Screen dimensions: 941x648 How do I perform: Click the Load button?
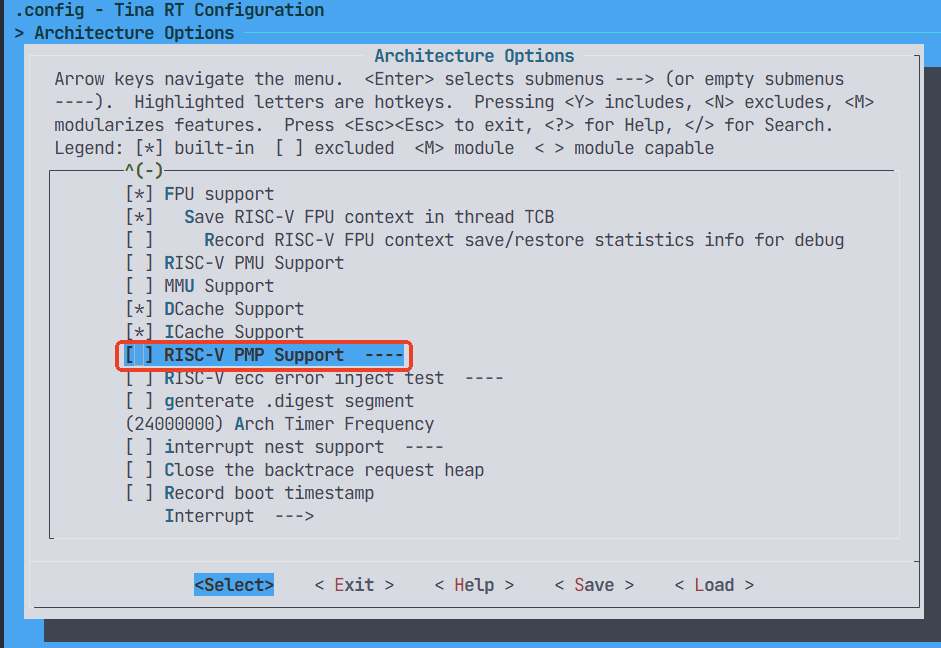(714, 585)
